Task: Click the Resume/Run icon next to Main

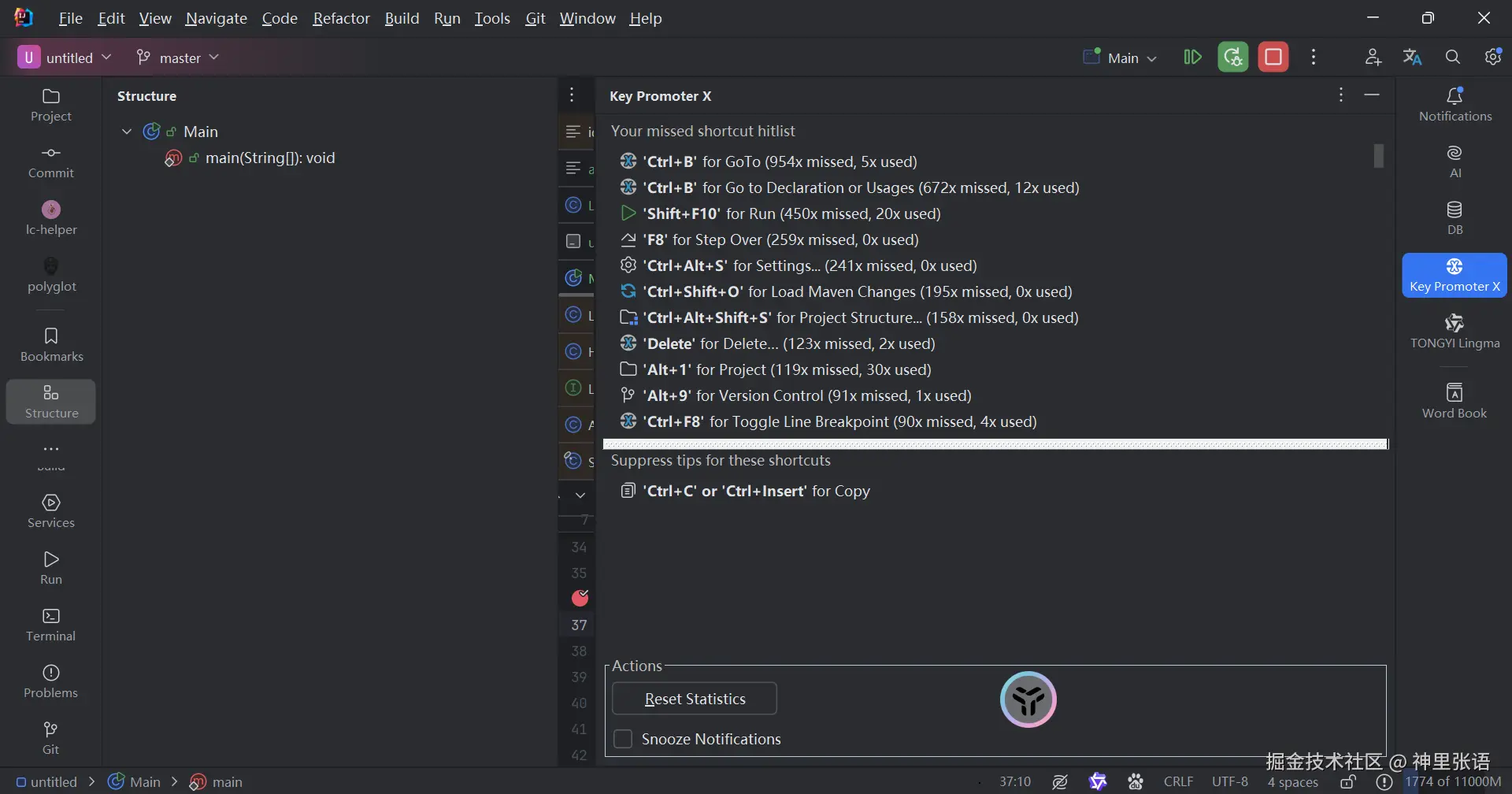Action: coord(1192,58)
